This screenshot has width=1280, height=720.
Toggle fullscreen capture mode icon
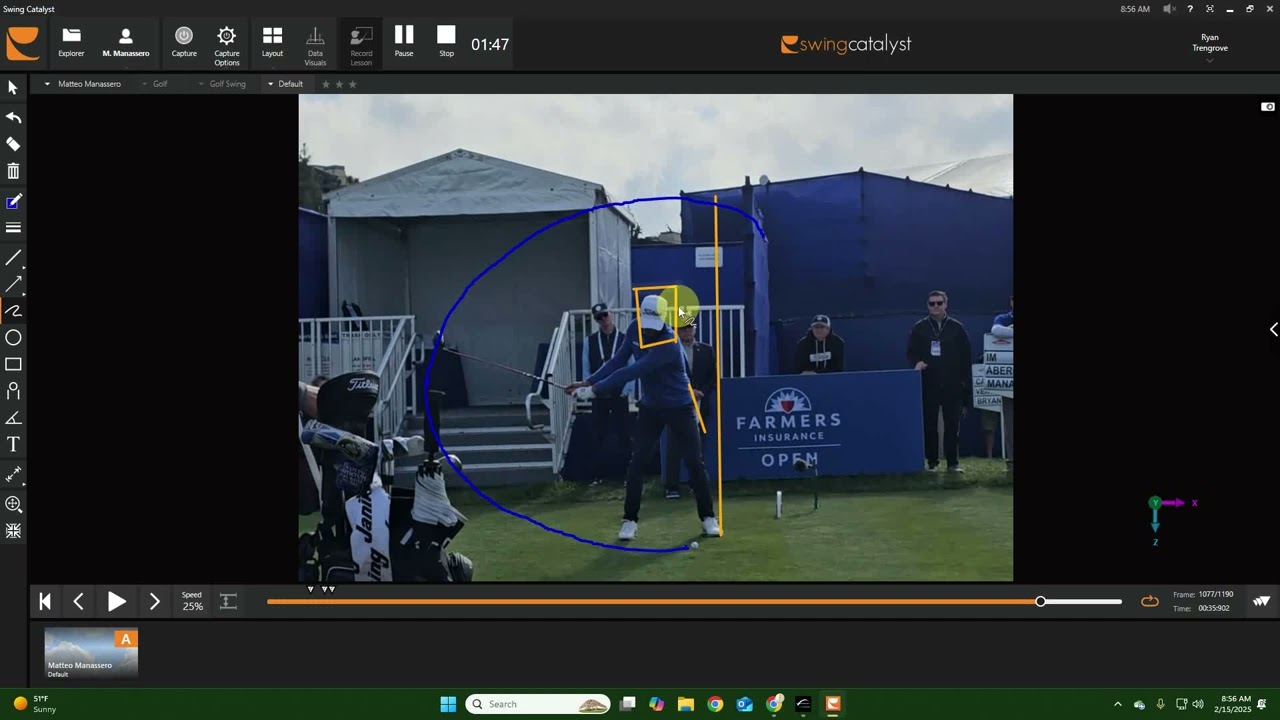1210,9
